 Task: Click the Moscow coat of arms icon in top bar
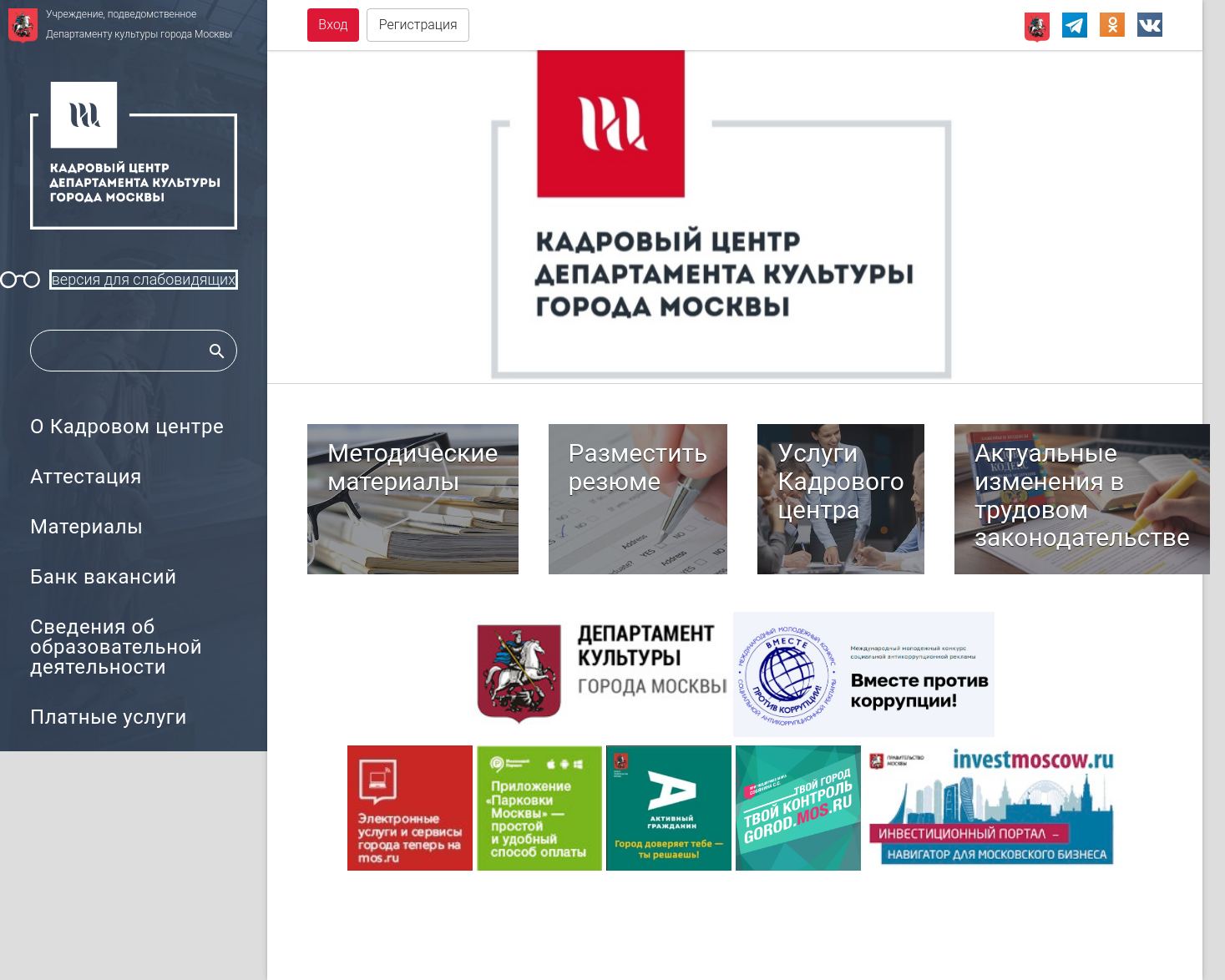[1036, 27]
